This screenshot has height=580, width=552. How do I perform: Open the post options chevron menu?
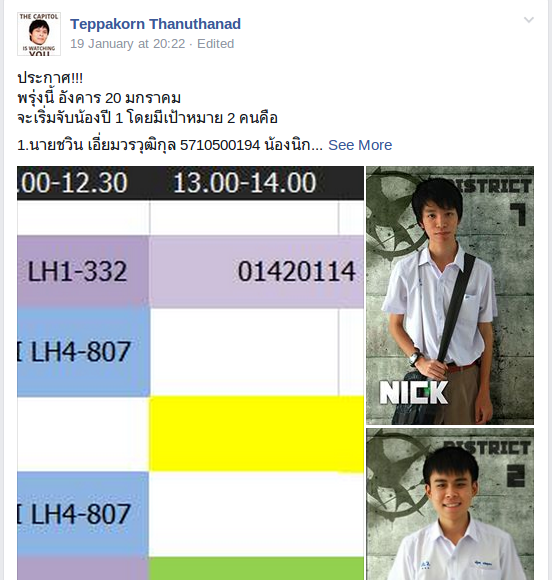tap(529, 20)
